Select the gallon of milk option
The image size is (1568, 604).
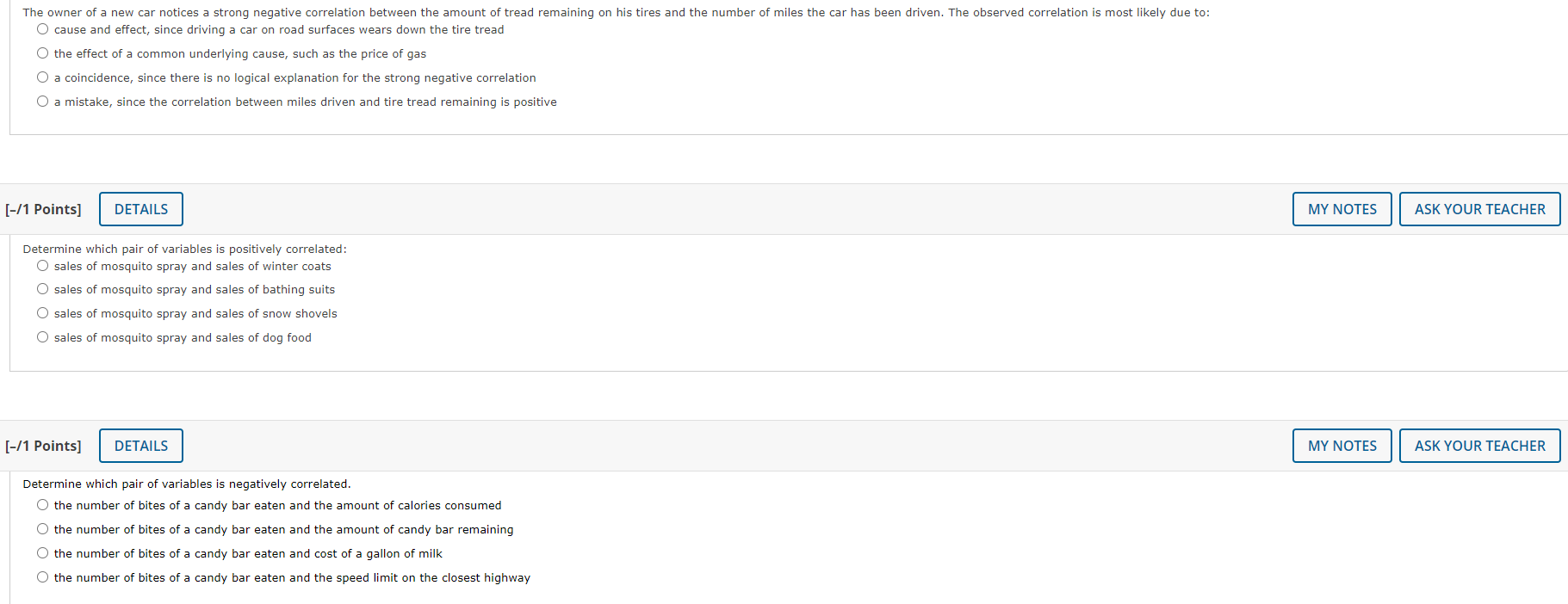pos(42,552)
